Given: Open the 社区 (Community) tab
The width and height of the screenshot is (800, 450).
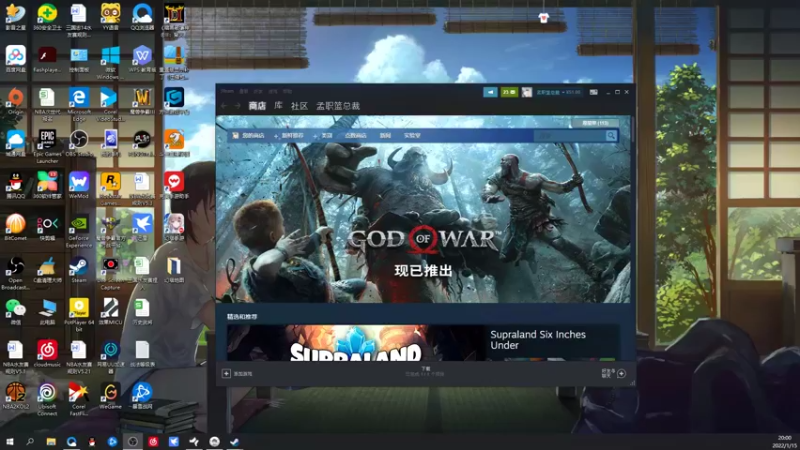Looking at the screenshot, I should (299, 106).
